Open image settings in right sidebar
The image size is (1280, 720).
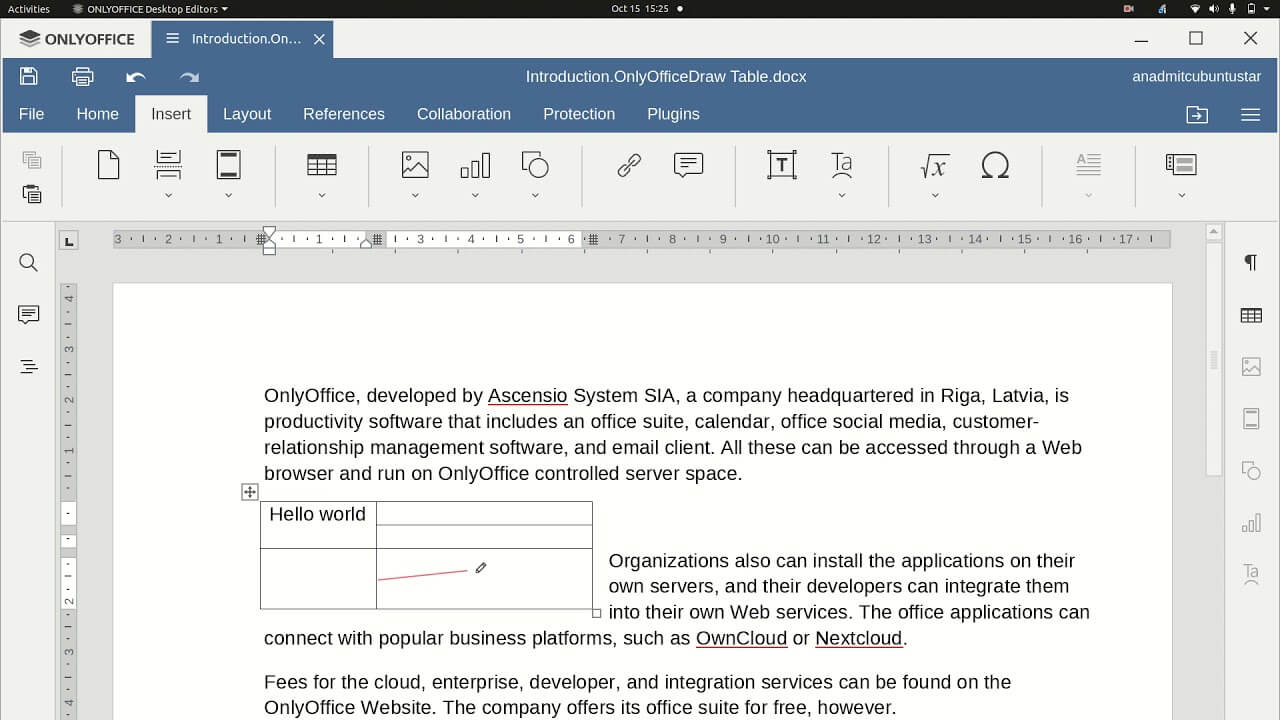point(1251,367)
